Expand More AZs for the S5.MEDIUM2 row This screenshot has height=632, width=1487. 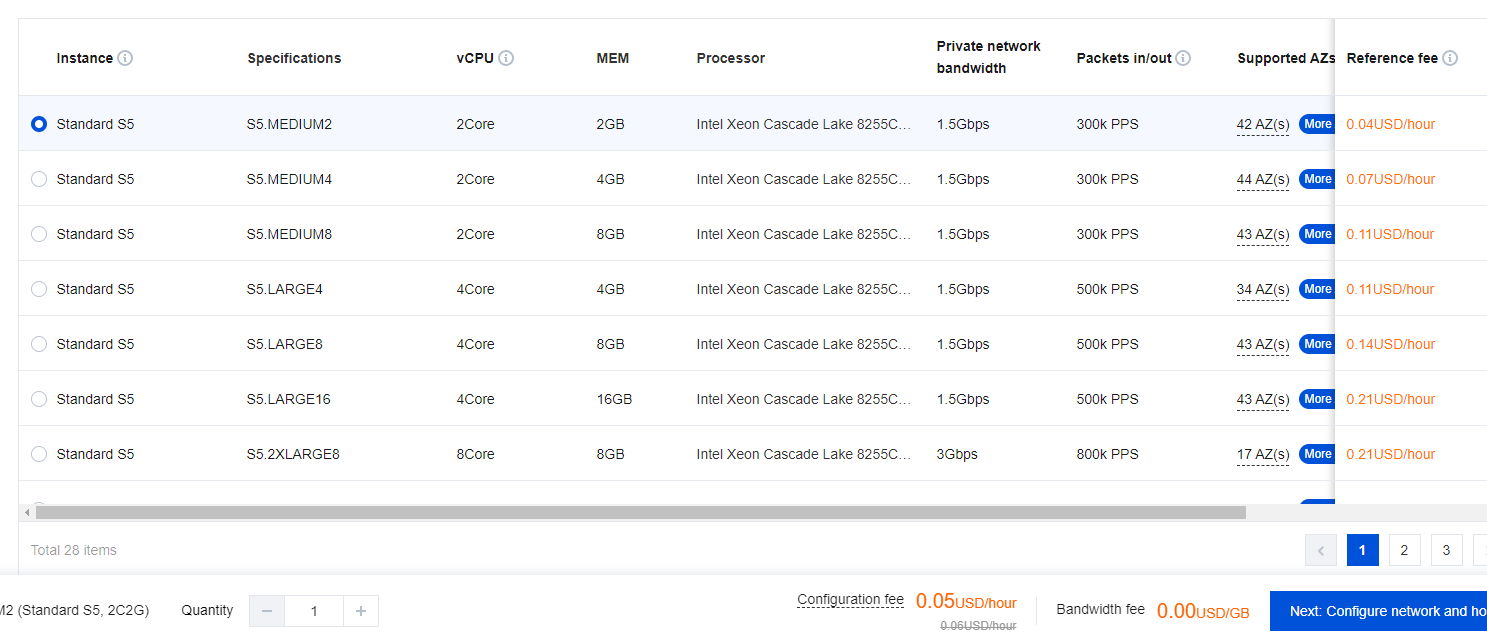tap(1316, 124)
